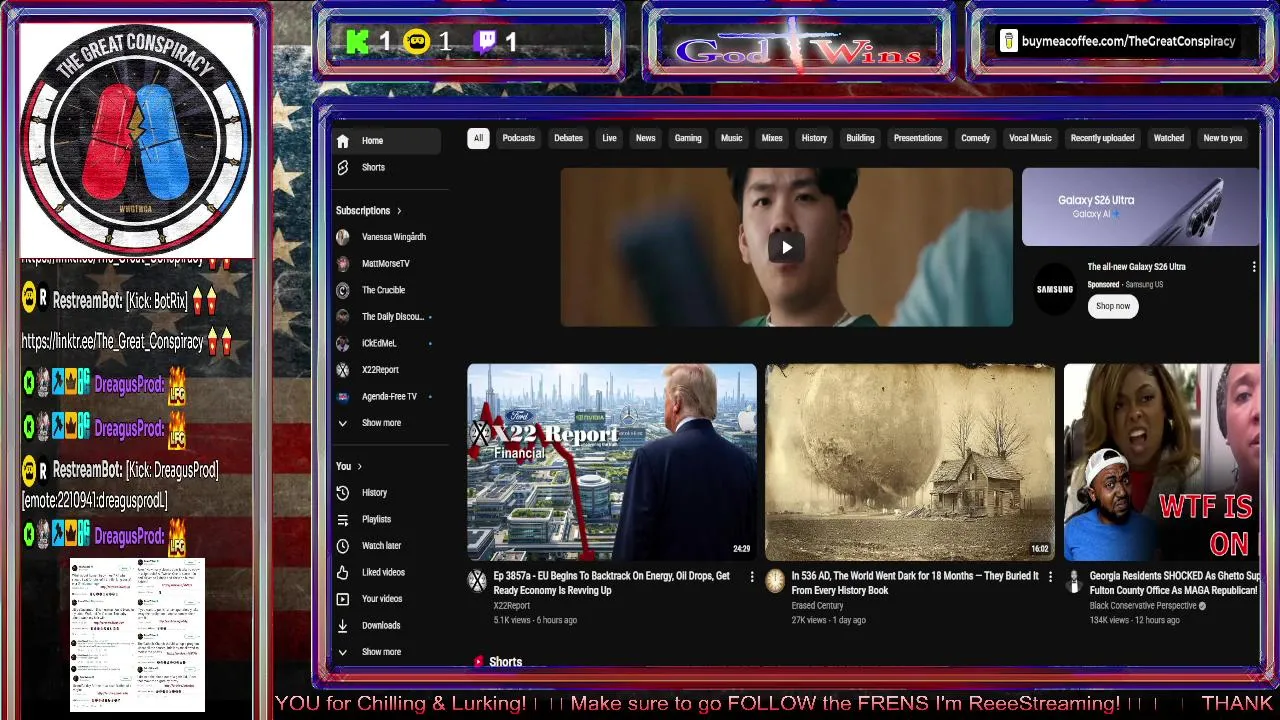Open Black Conservative Perspective channel link
This screenshot has height=720, width=1280.
click(1143, 606)
